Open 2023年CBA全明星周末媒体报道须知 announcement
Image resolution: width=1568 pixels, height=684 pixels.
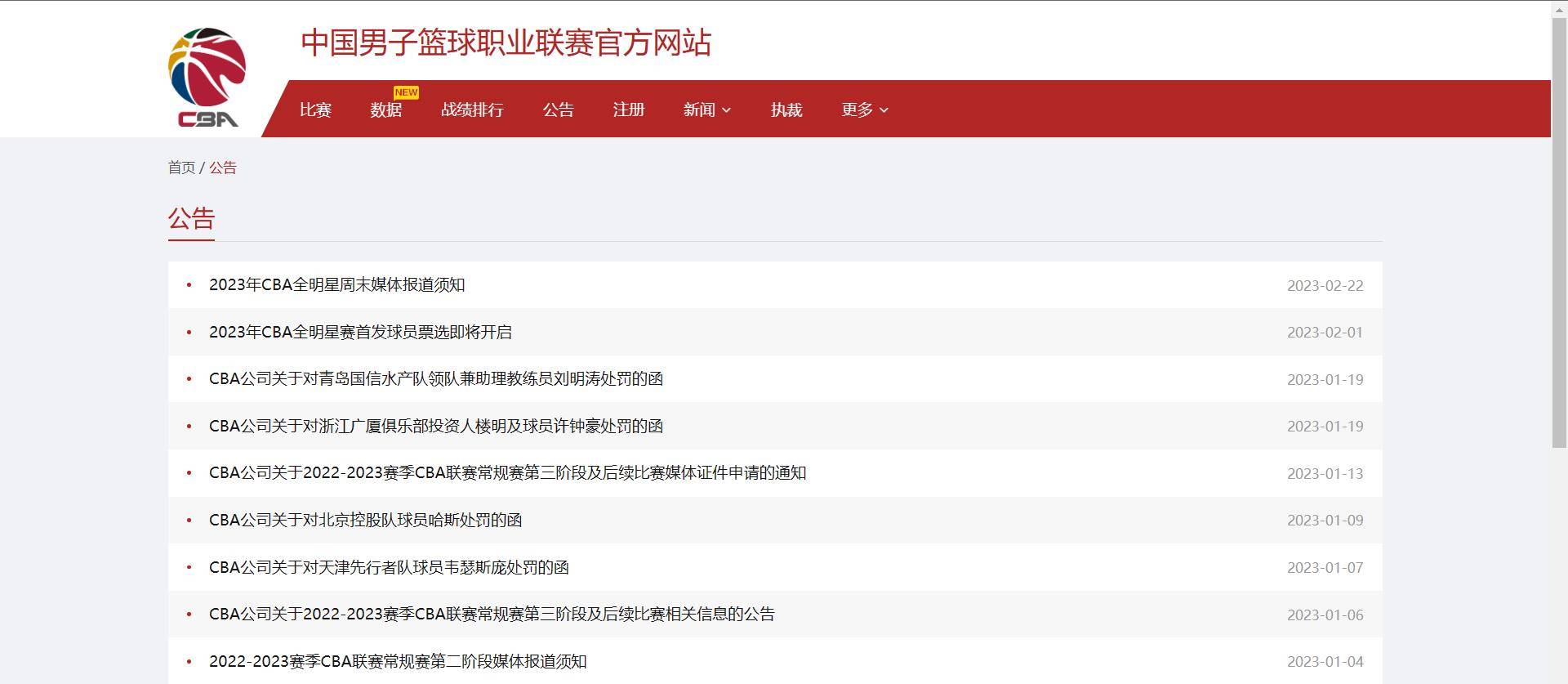point(337,285)
